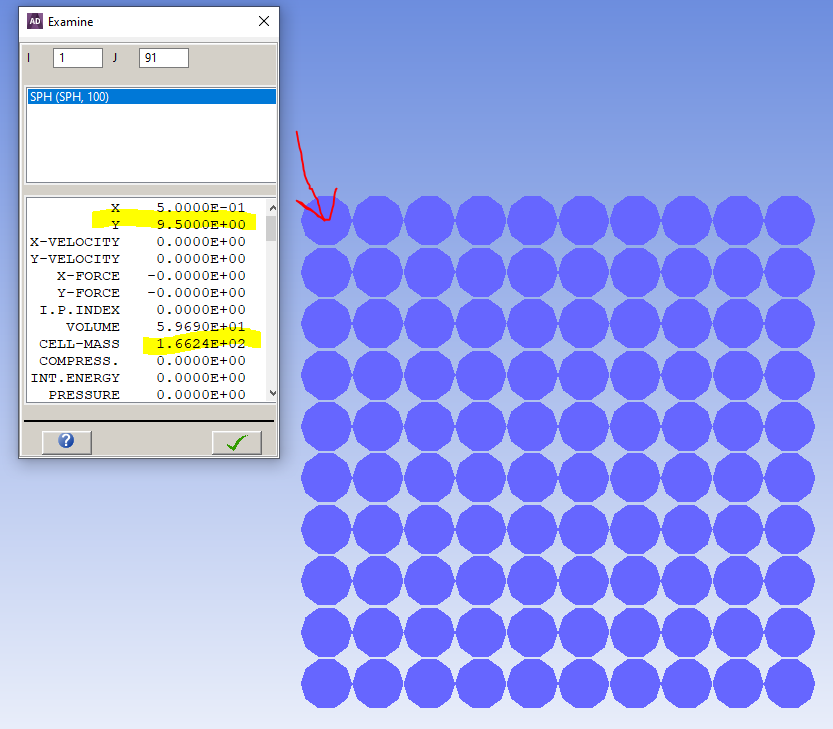Focus the I index input field
The image size is (833, 729).
78,58
